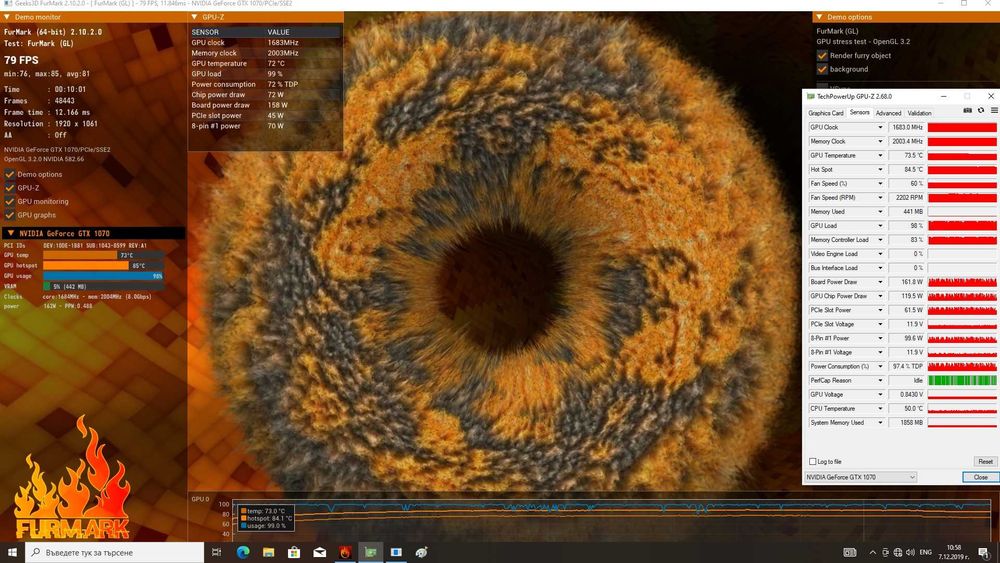This screenshot has width=1000, height=563.
Task: Toggle the background checkbox in Demo options
Action: [822, 69]
